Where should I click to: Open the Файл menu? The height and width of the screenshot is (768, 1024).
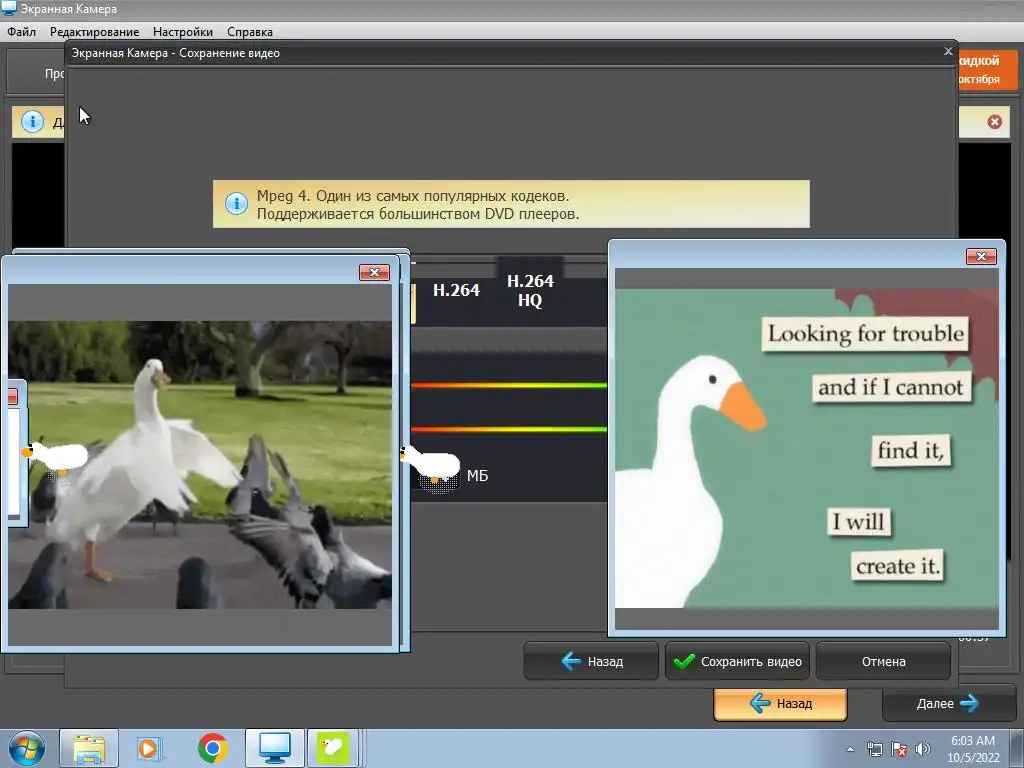(x=22, y=31)
